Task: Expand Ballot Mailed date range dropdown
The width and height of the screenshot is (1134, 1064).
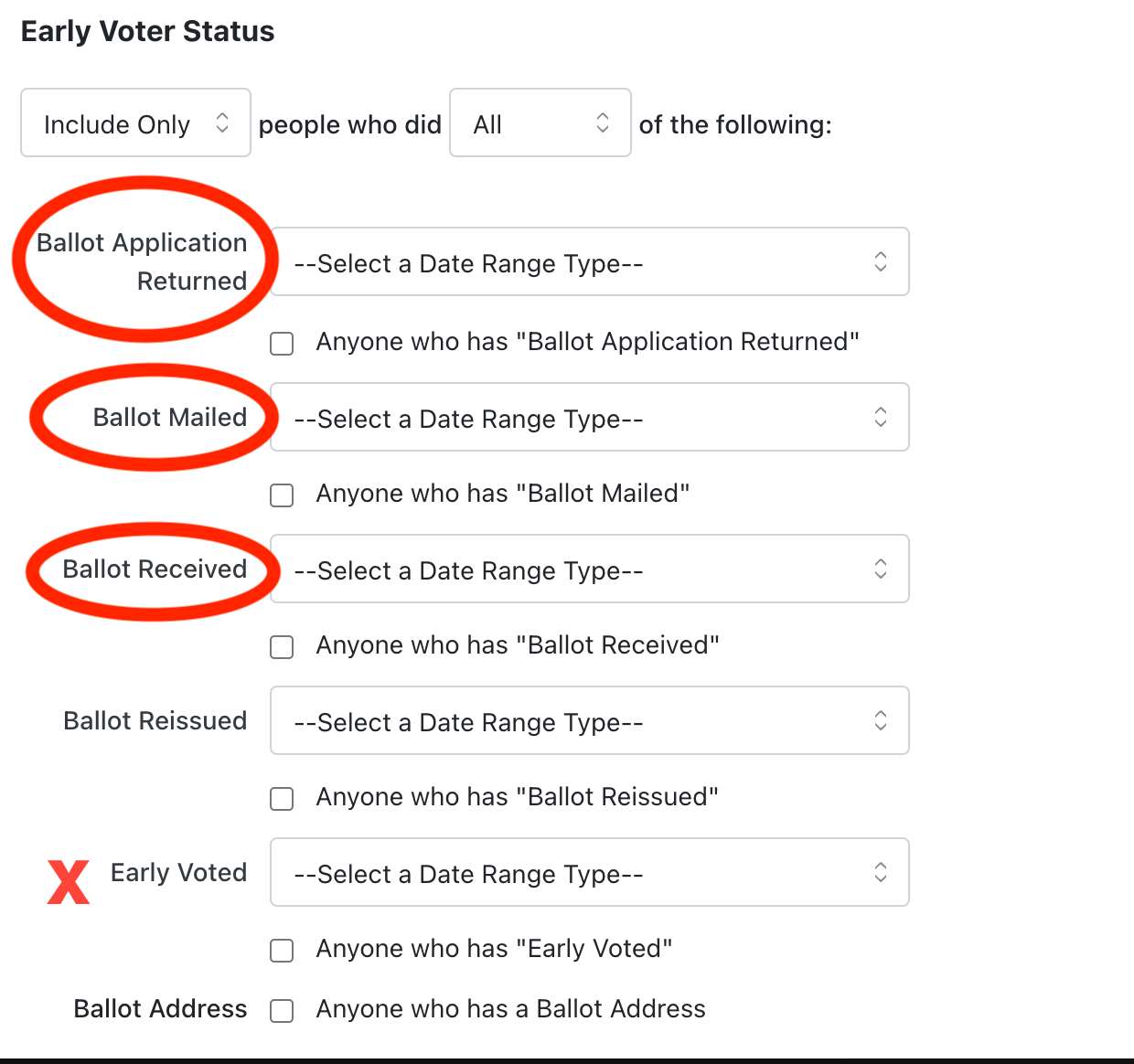Action: [589, 418]
